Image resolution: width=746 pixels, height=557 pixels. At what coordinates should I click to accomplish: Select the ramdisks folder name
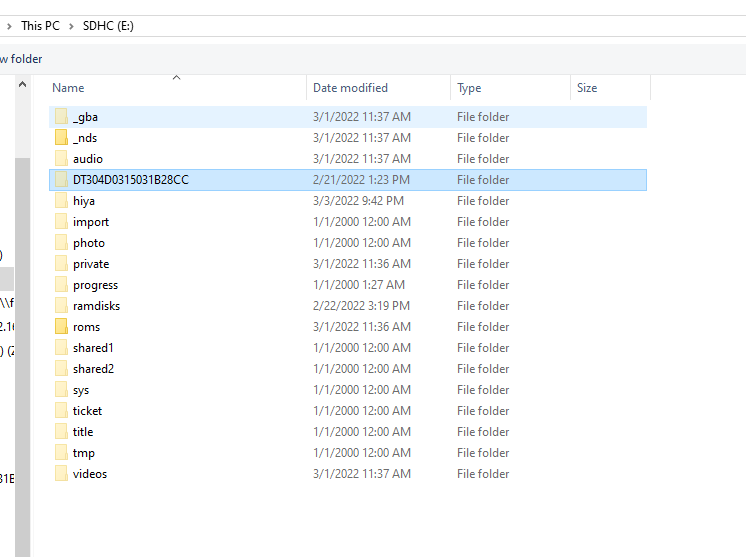pyautogui.click(x=97, y=306)
